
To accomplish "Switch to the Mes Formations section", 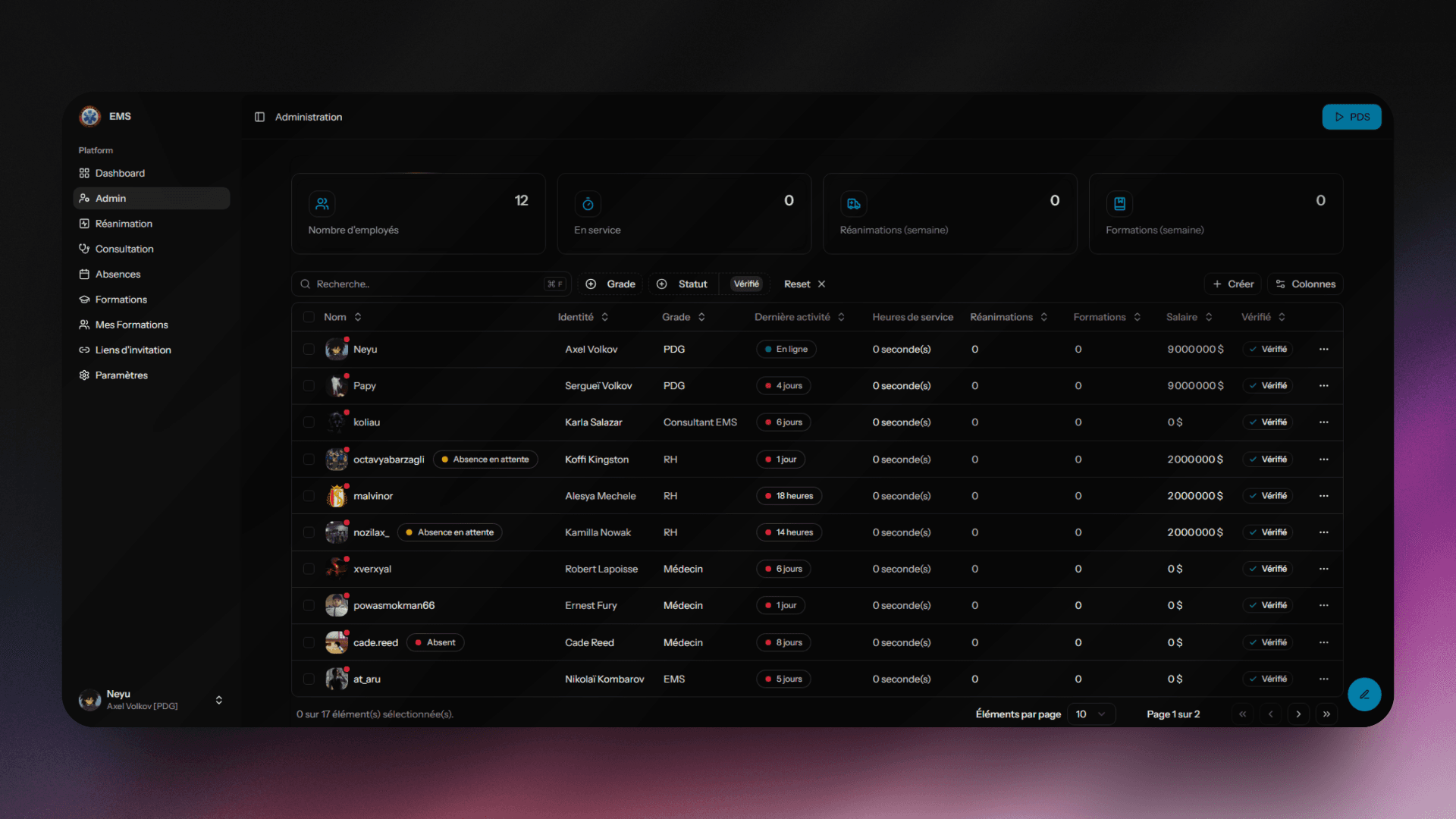I will click(x=130, y=325).
